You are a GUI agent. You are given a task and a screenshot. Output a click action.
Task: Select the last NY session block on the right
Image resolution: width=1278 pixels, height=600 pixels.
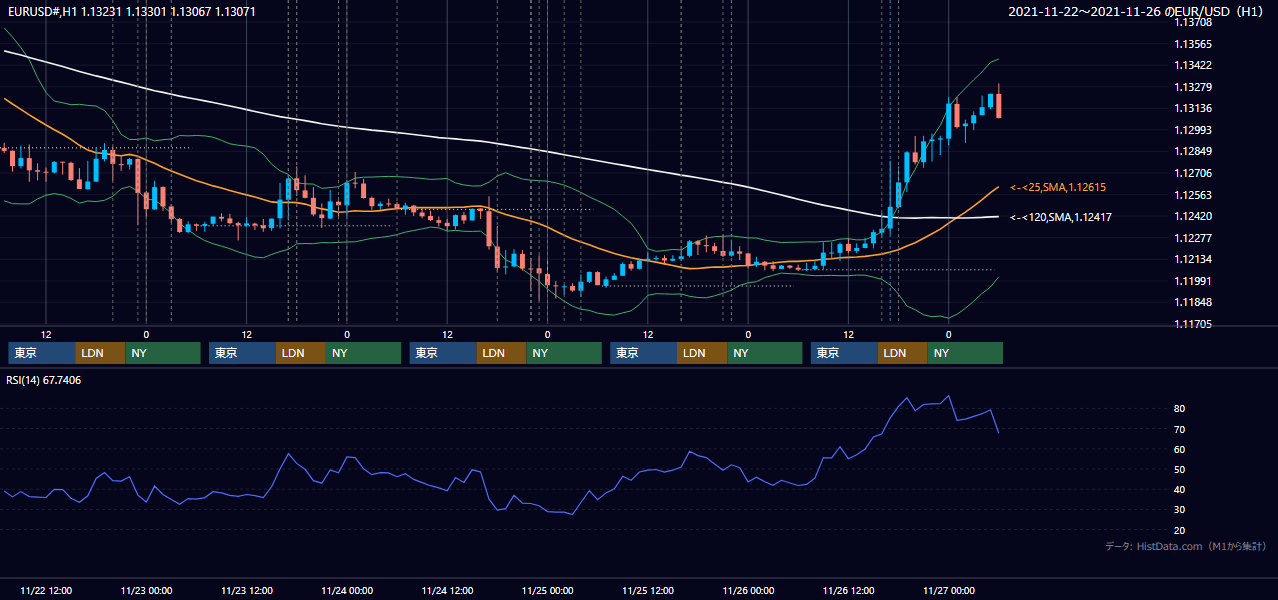click(x=965, y=353)
